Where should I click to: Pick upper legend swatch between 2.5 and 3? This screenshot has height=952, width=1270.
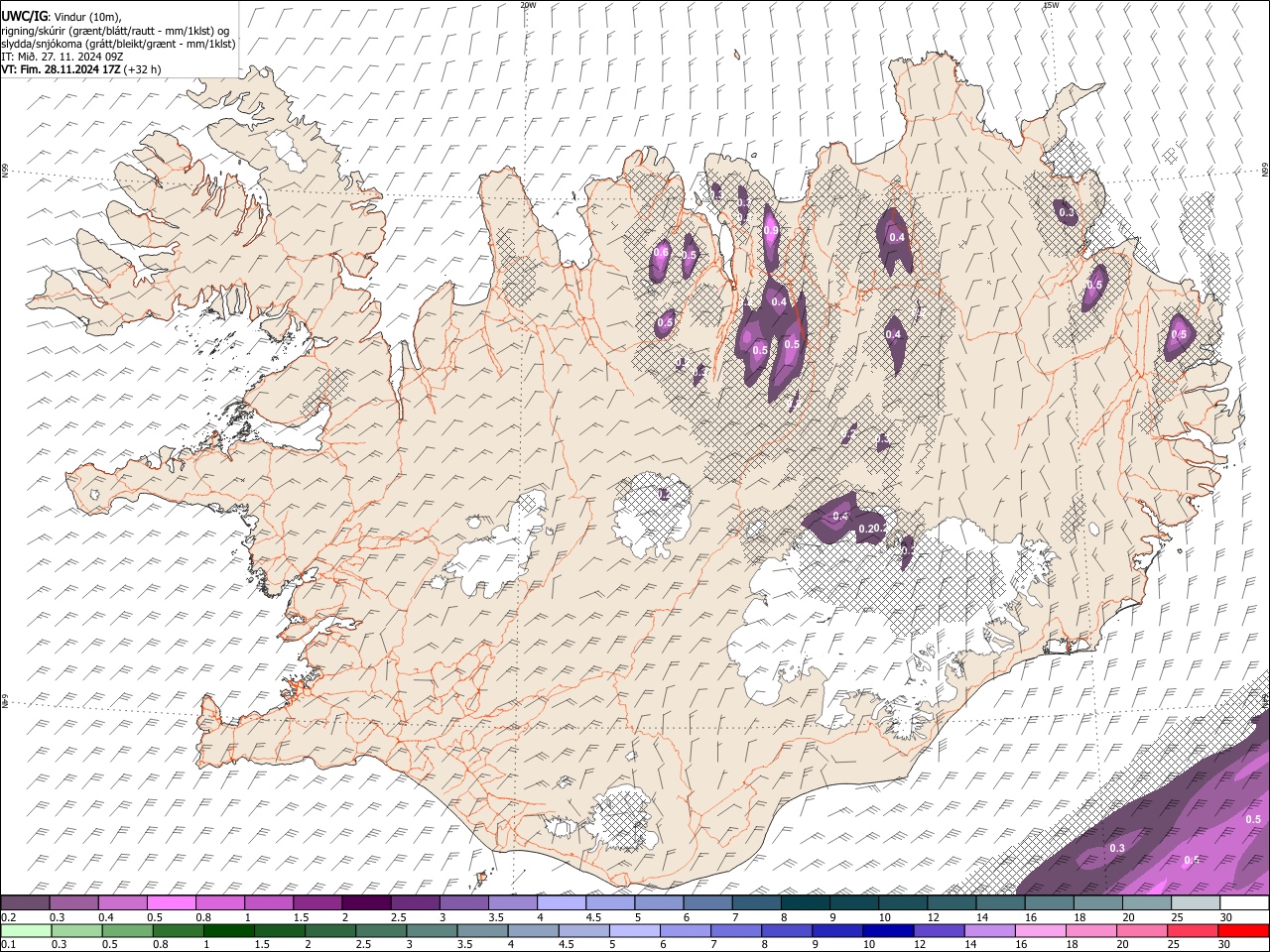(415, 902)
